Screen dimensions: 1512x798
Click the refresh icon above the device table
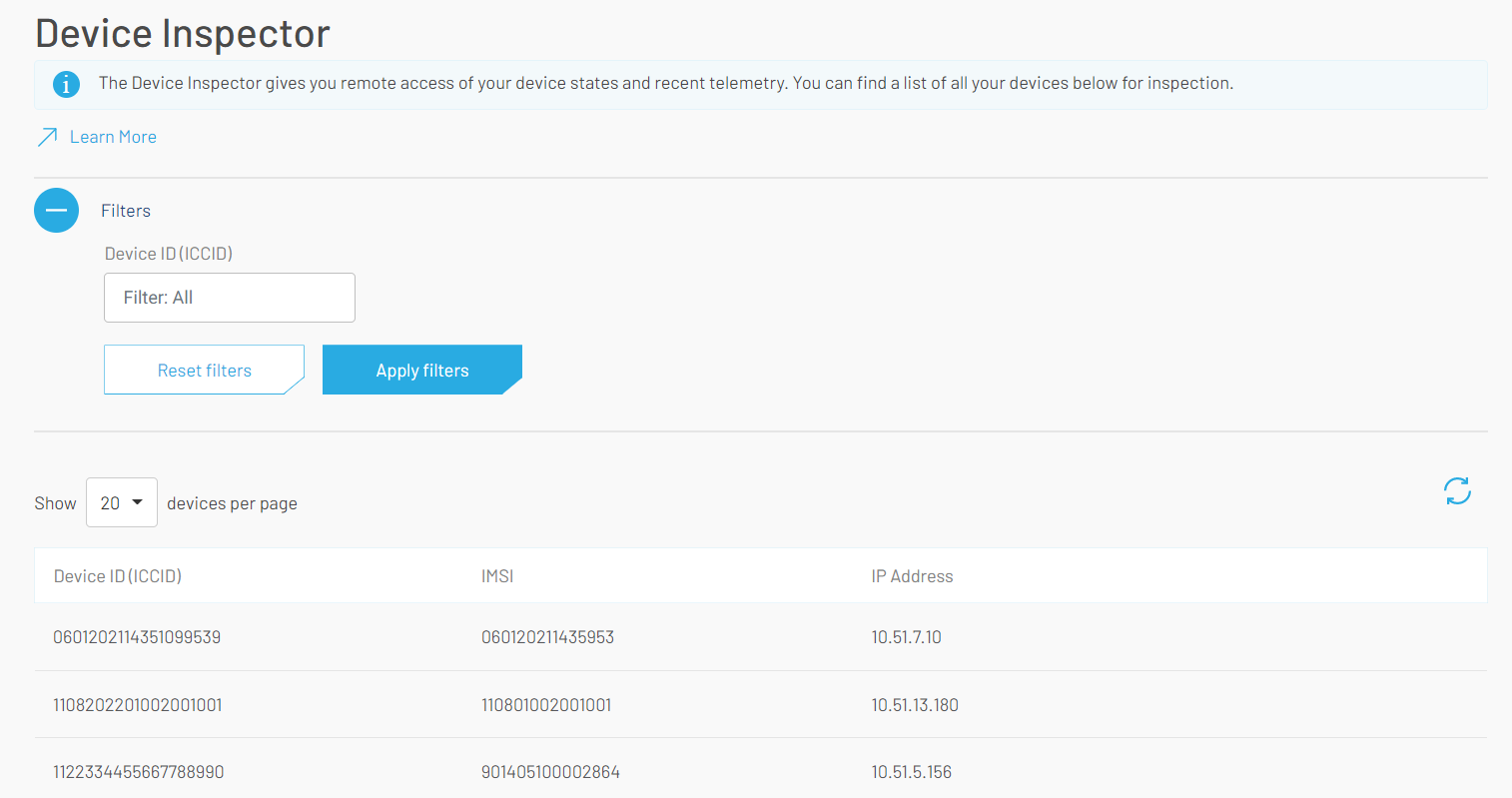[1457, 490]
